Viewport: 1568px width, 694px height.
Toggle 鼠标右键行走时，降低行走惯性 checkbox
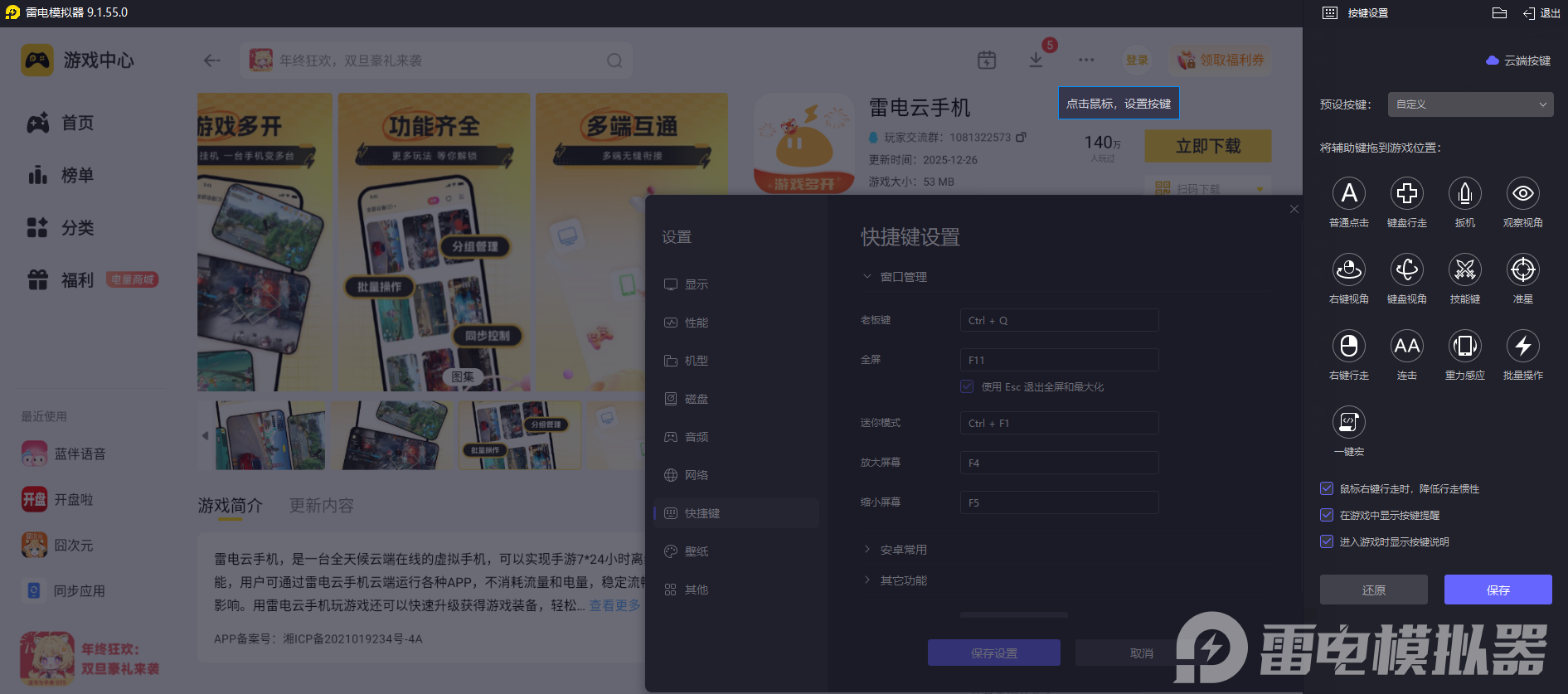pos(1327,488)
